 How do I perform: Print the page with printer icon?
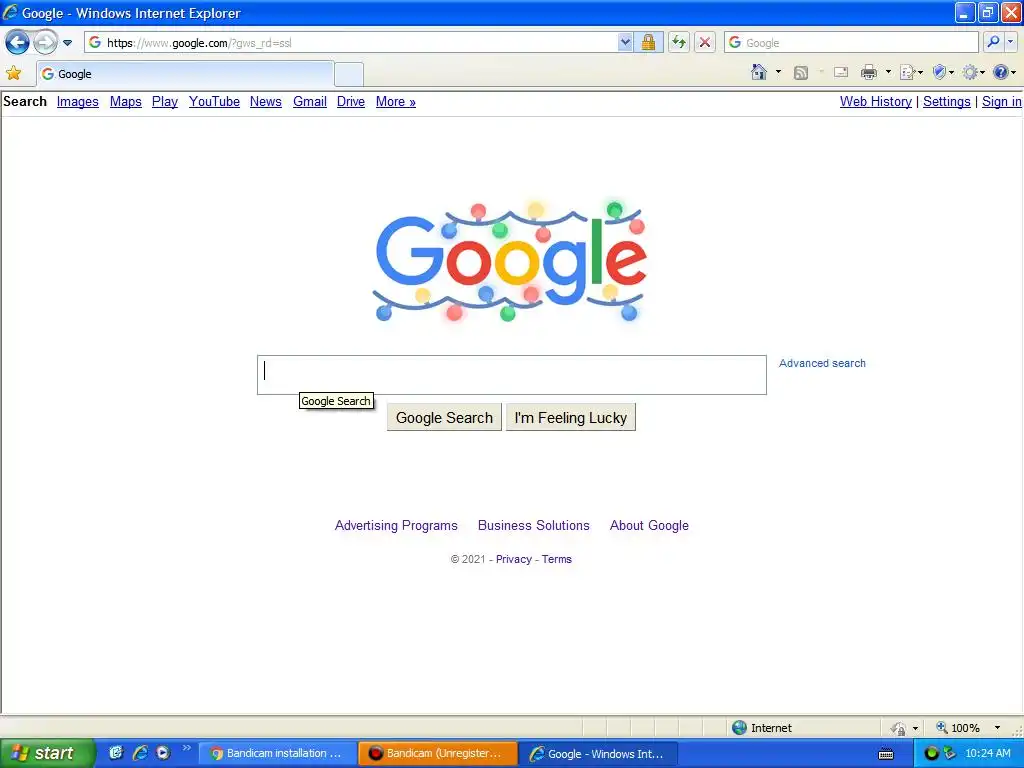click(x=869, y=72)
